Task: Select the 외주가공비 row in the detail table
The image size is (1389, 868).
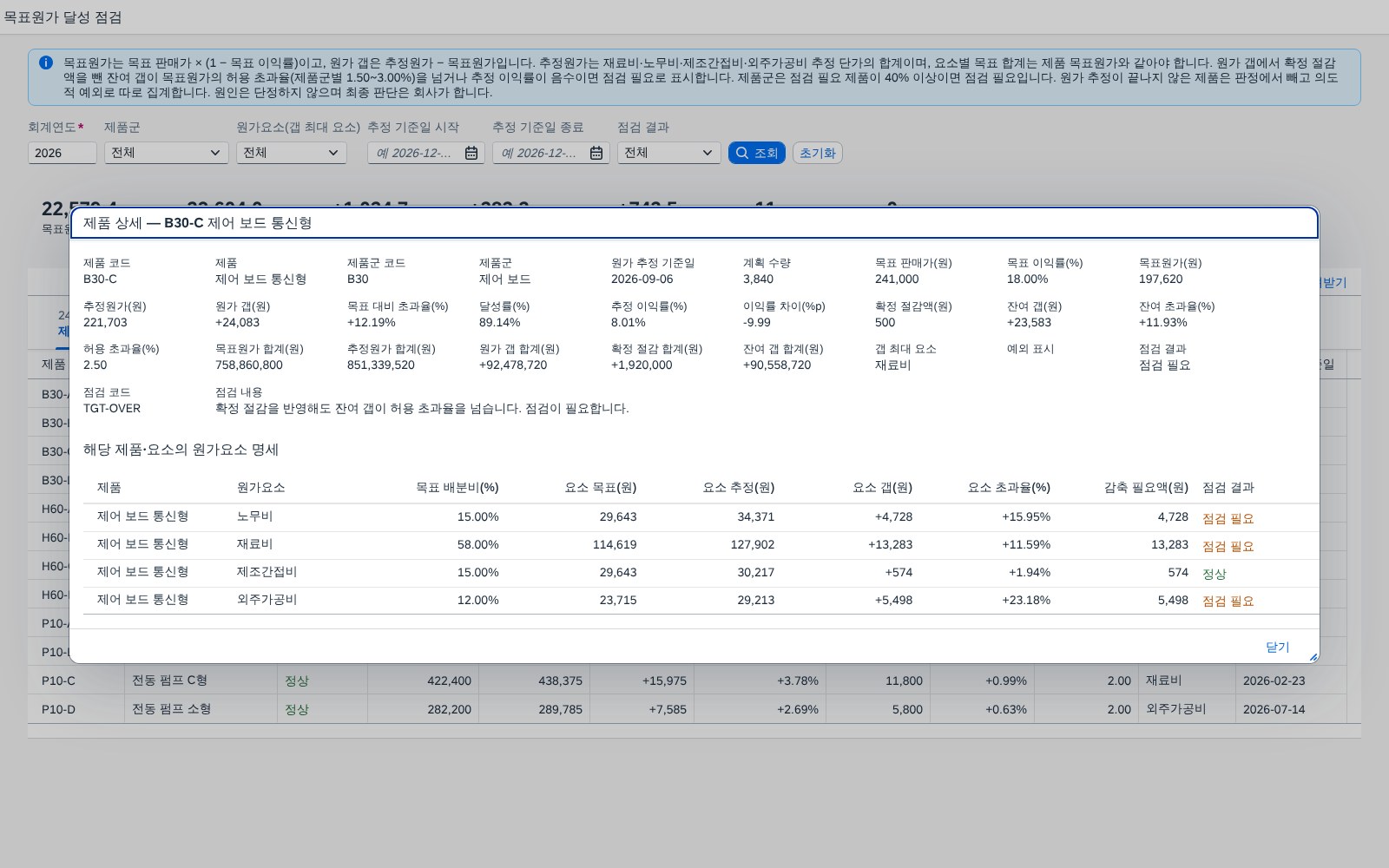Action: point(701,601)
